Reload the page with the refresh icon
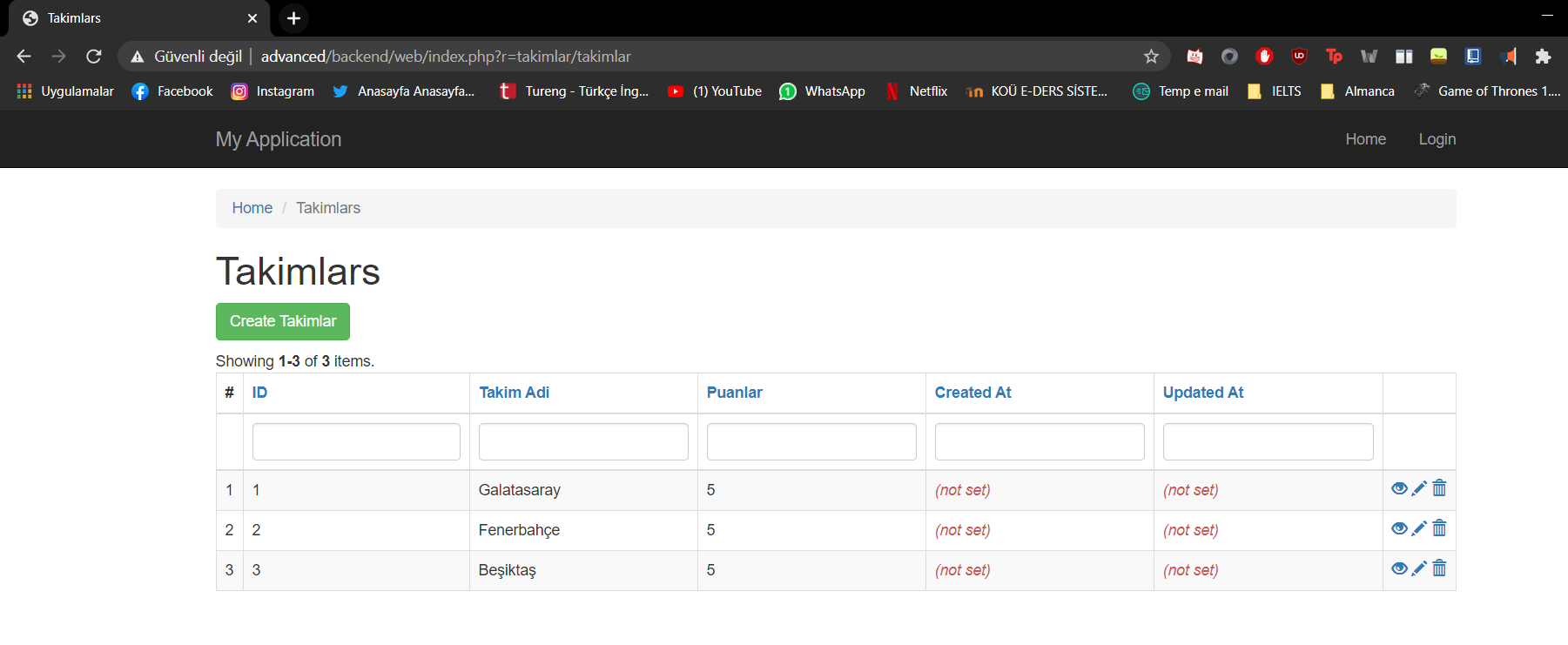Image resolution: width=1568 pixels, height=645 pixels. point(94,57)
